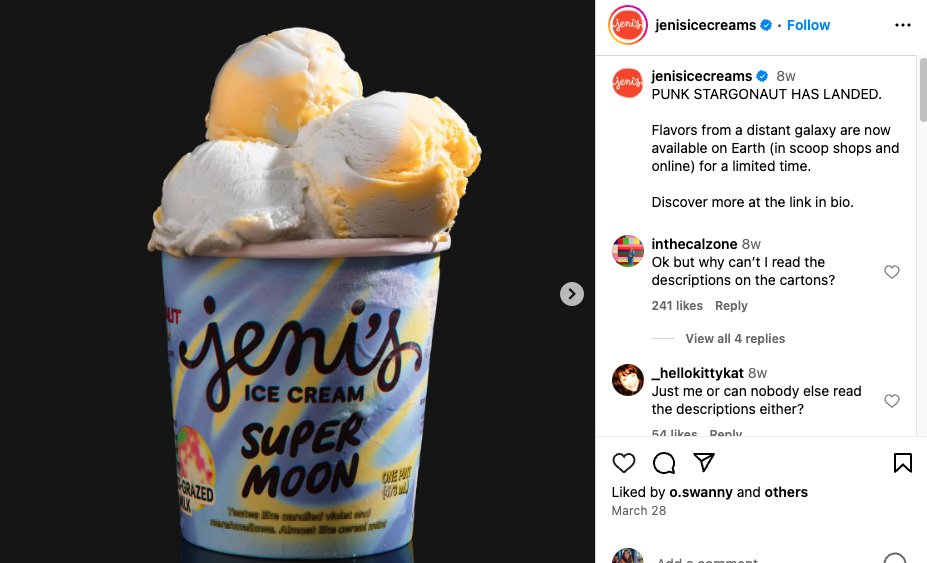The width and height of the screenshot is (927, 563).
Task: Go to next photo with arrow button
Action: (x=572, y=294)
